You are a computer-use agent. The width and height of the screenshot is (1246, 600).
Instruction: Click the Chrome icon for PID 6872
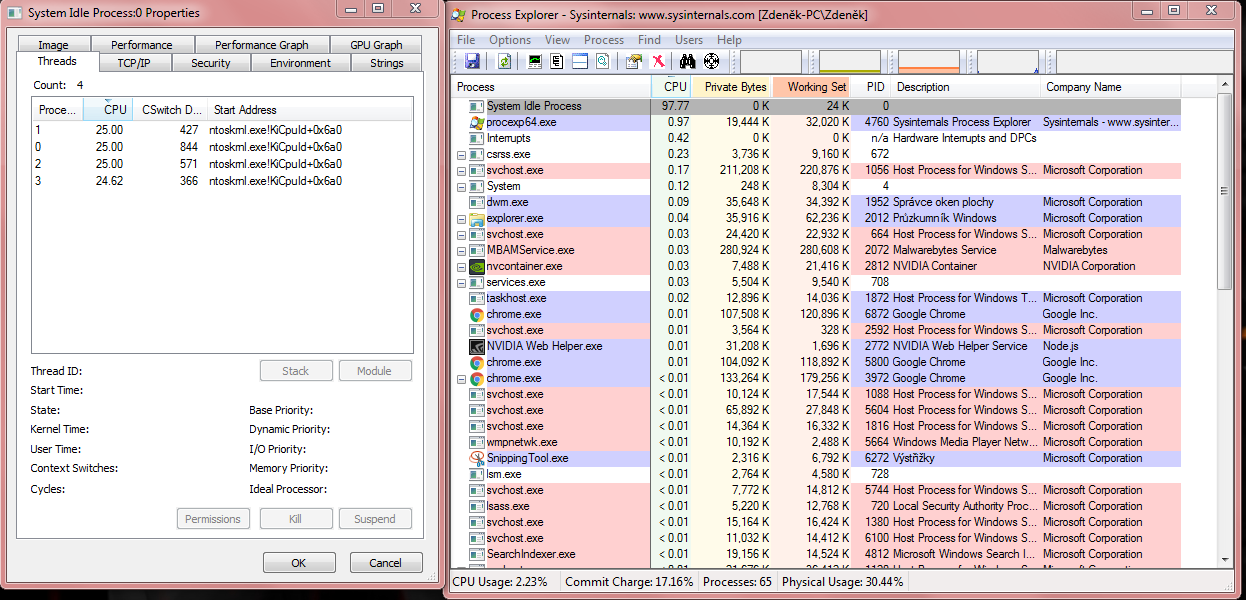coord(477,314)
